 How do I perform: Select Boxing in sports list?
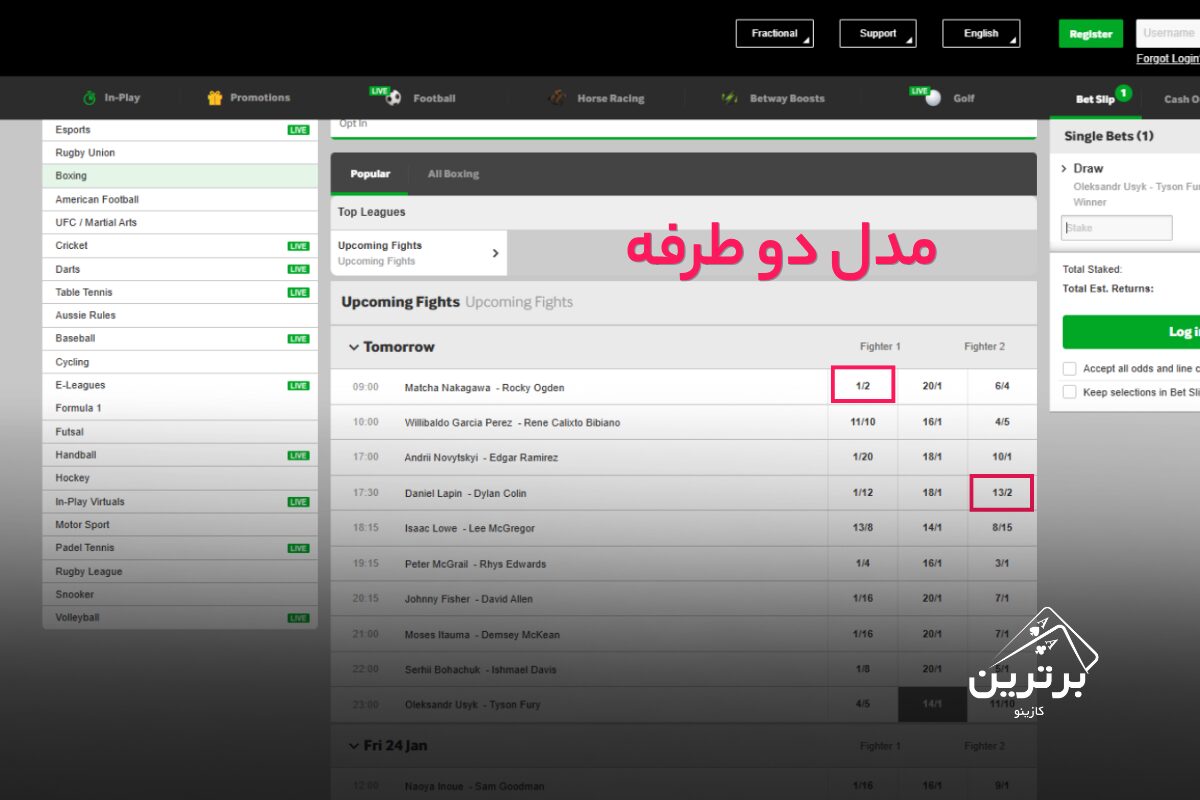coord(180,176)
